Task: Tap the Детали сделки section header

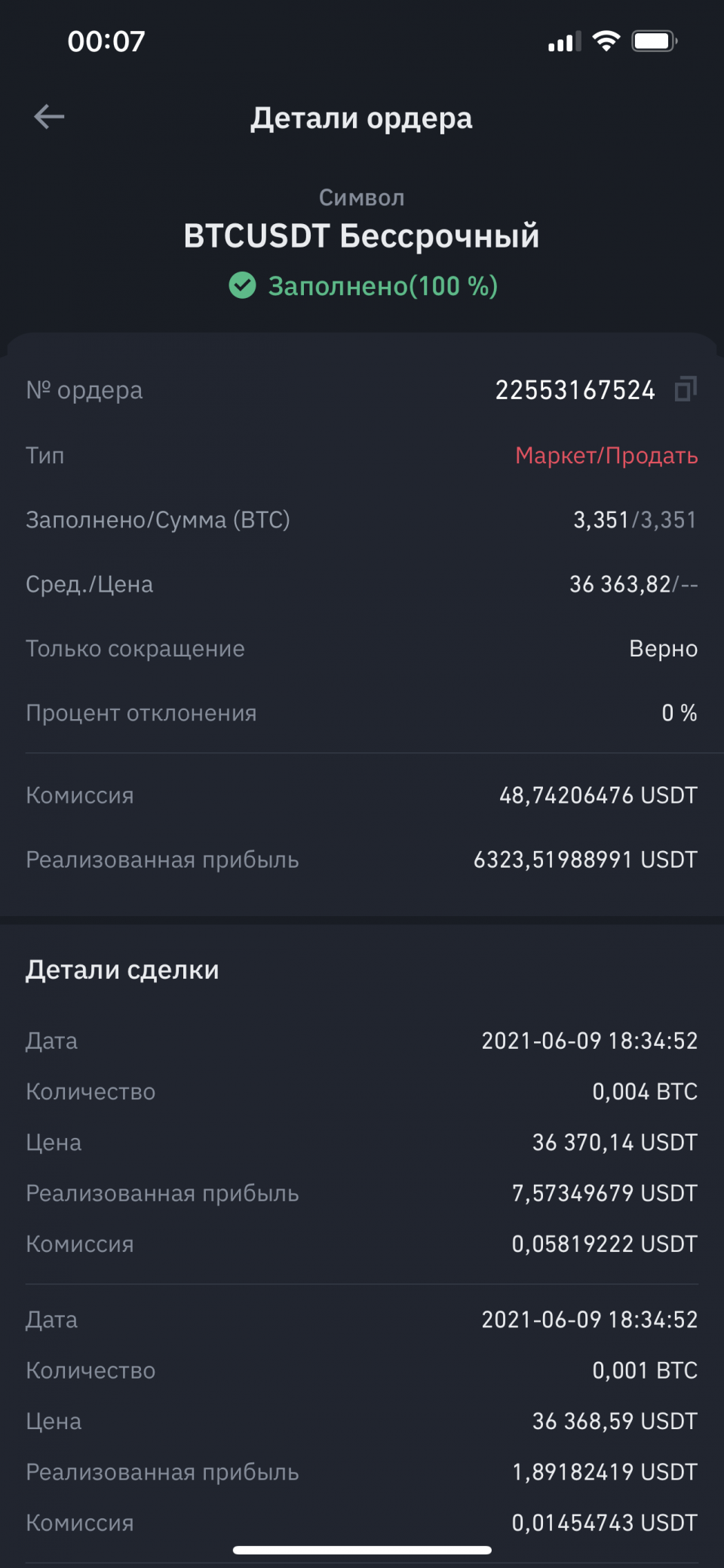Action: pyautogui.click(x=122, y=970)
